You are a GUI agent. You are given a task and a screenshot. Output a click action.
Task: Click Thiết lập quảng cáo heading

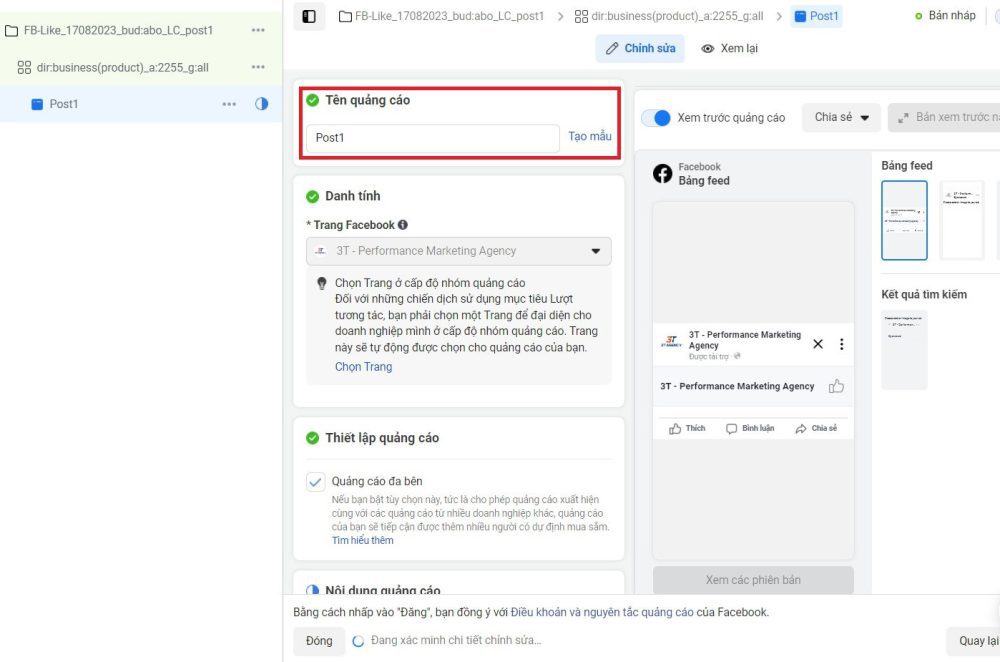click(x=382, y=438)
